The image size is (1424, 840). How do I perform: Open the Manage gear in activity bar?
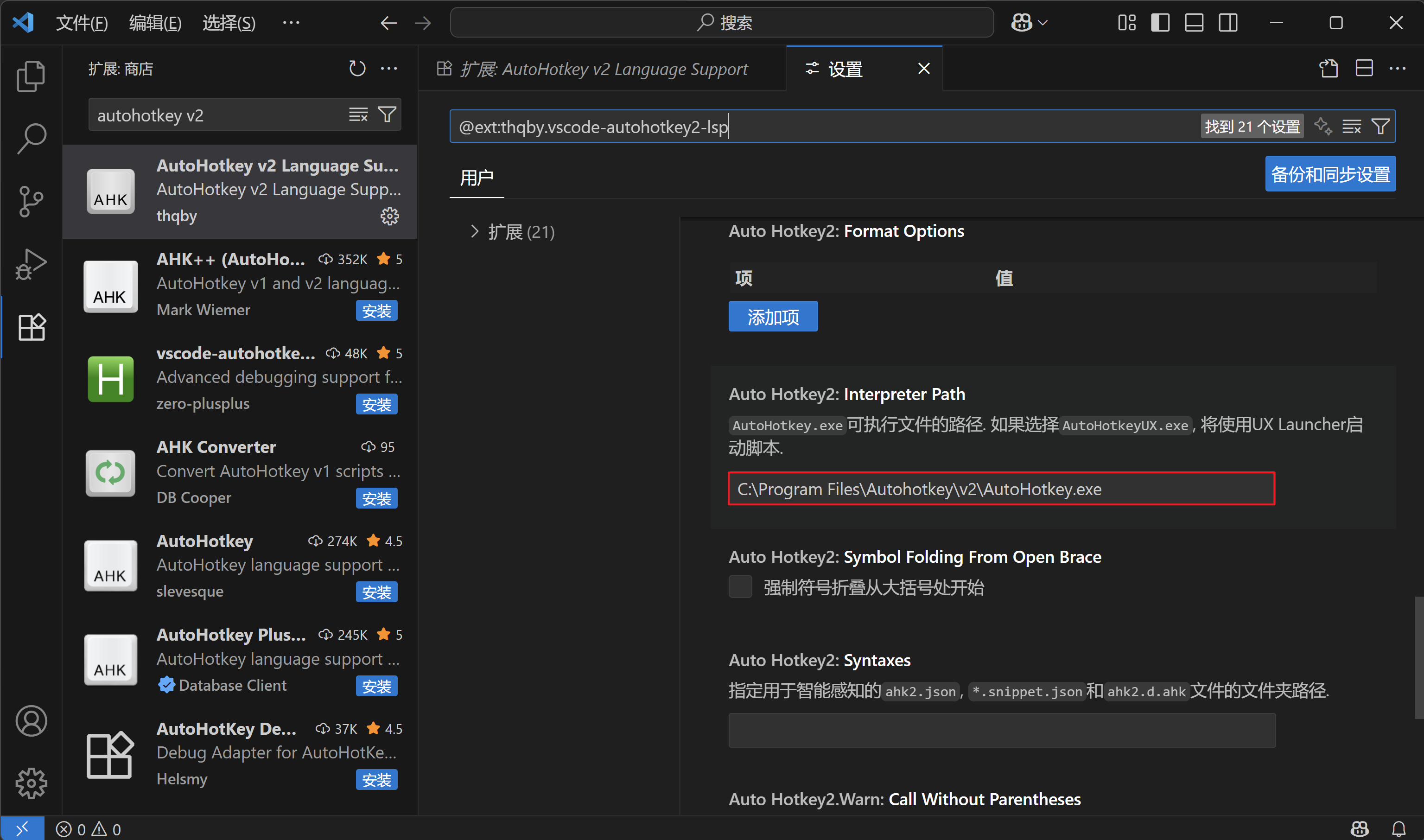[31, 783]
